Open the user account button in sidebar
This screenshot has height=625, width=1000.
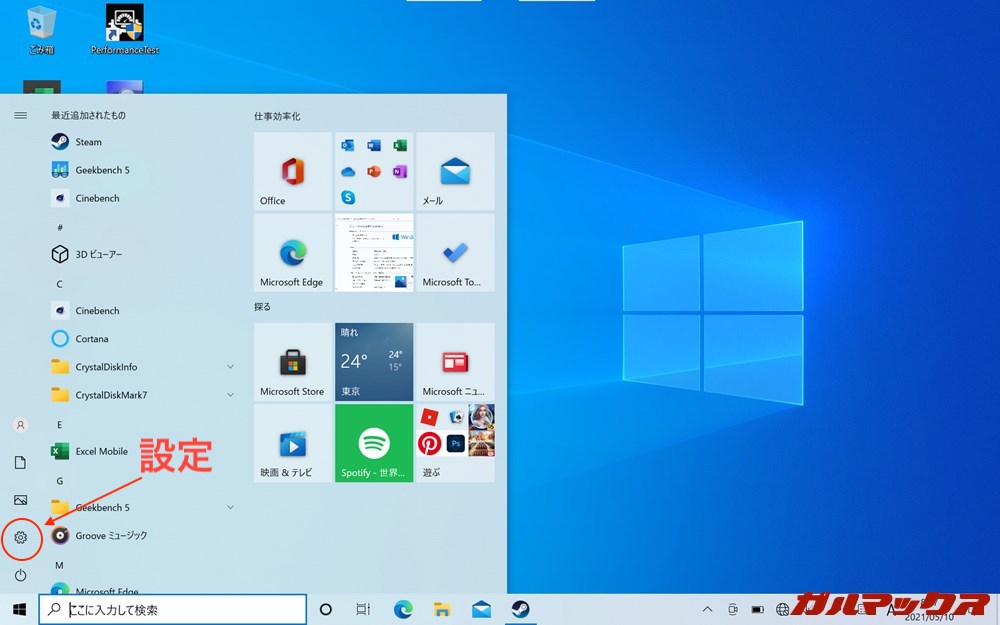[21, 424]
